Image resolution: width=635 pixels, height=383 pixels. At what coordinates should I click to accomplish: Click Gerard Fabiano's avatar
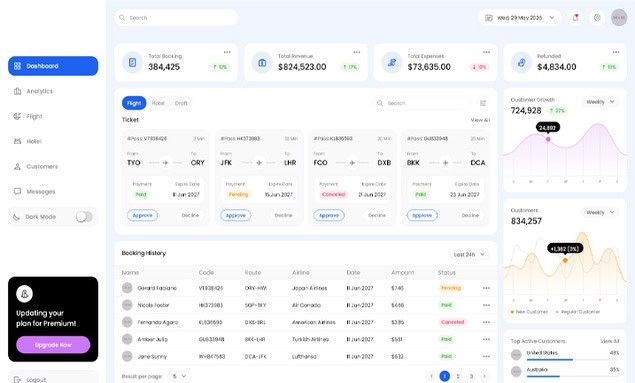click(x=127, y=288)
